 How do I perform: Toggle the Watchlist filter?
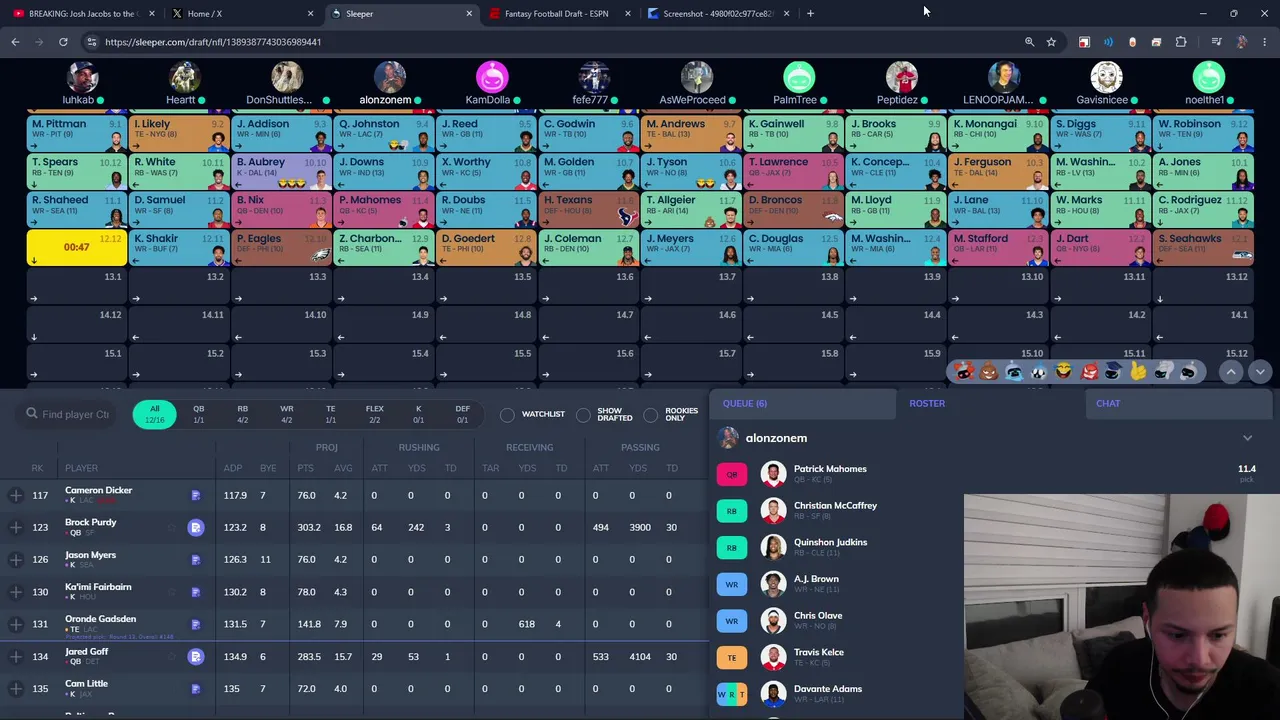pos(508,414)
